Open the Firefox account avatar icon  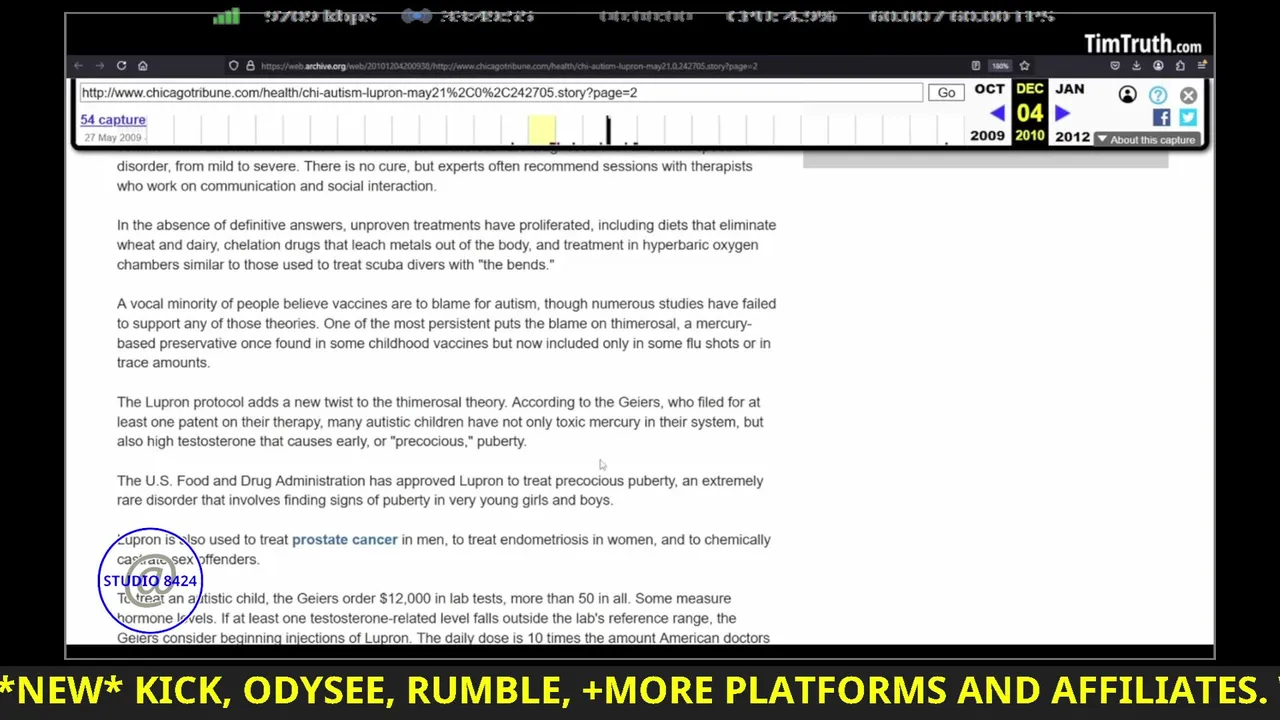click(1158, 66)
